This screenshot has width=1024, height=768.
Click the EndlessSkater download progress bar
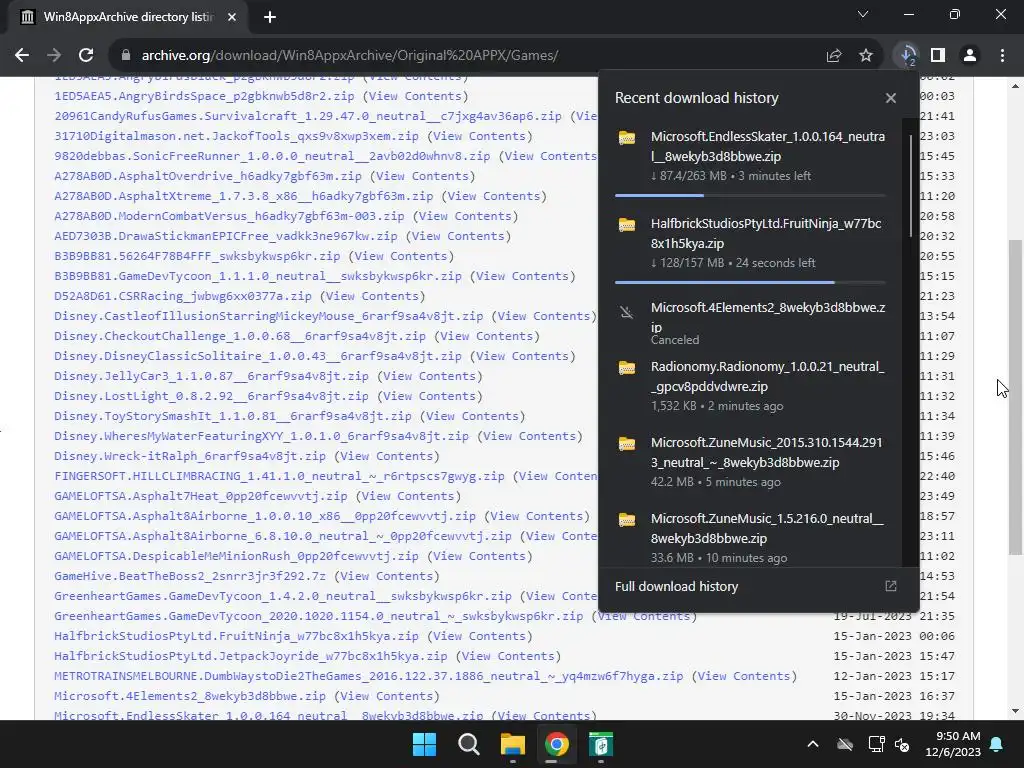pos(750,195)
